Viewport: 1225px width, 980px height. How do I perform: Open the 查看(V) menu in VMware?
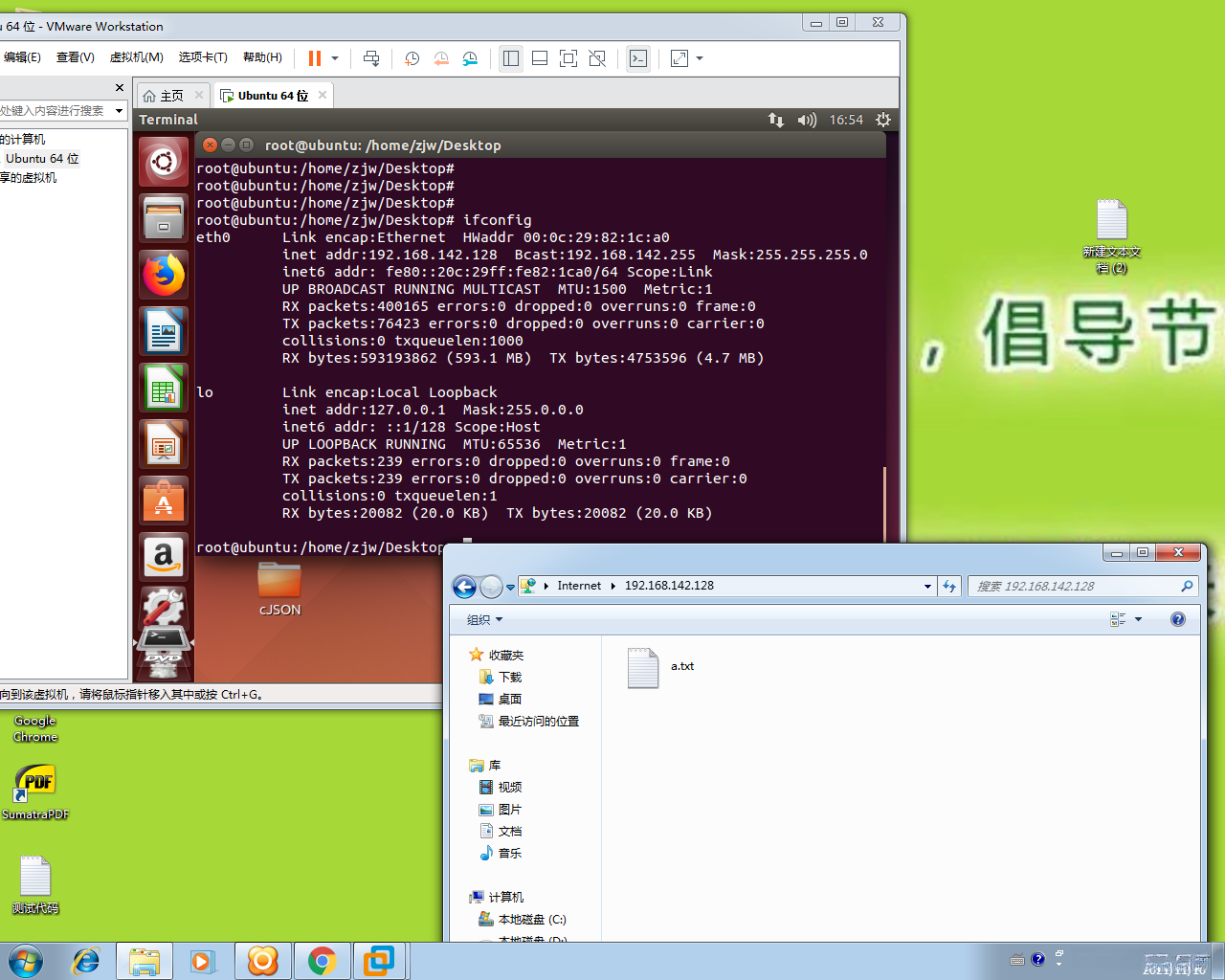click(x=76, y=57)
